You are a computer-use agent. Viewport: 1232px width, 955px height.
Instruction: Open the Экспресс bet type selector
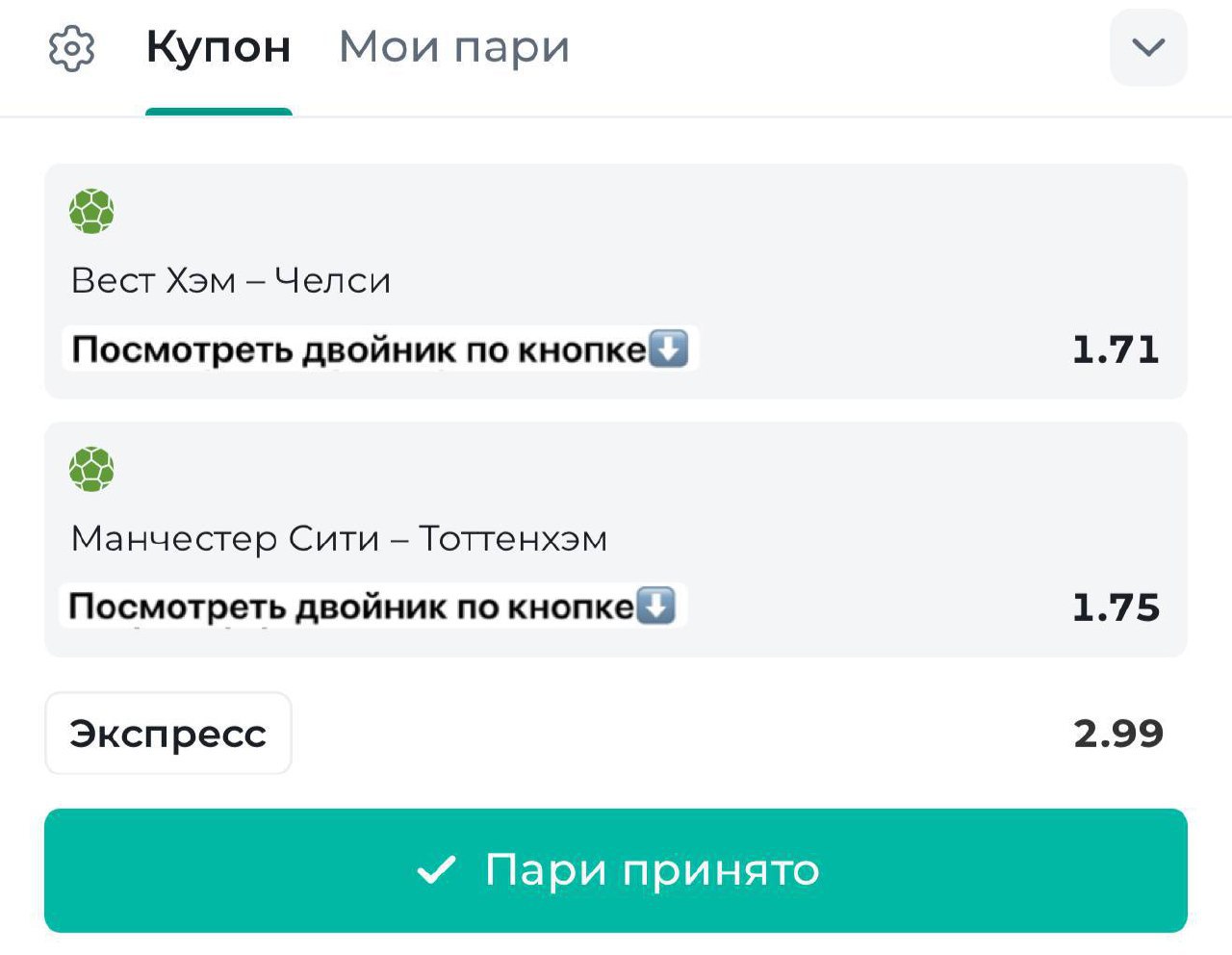point(168,734)
